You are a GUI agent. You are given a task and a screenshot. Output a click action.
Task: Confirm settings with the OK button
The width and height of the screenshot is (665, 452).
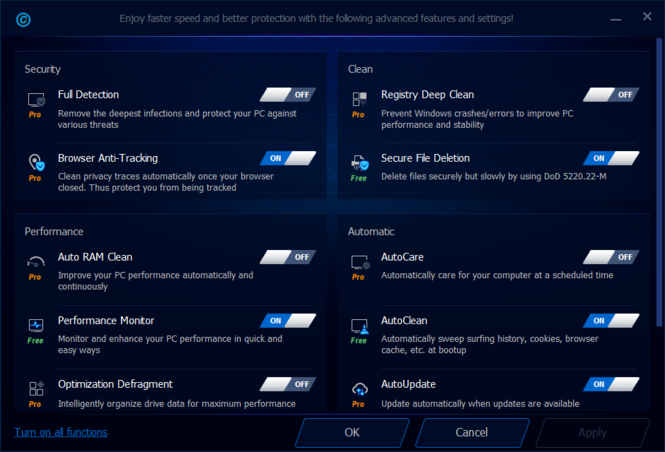tap(352, 432)
